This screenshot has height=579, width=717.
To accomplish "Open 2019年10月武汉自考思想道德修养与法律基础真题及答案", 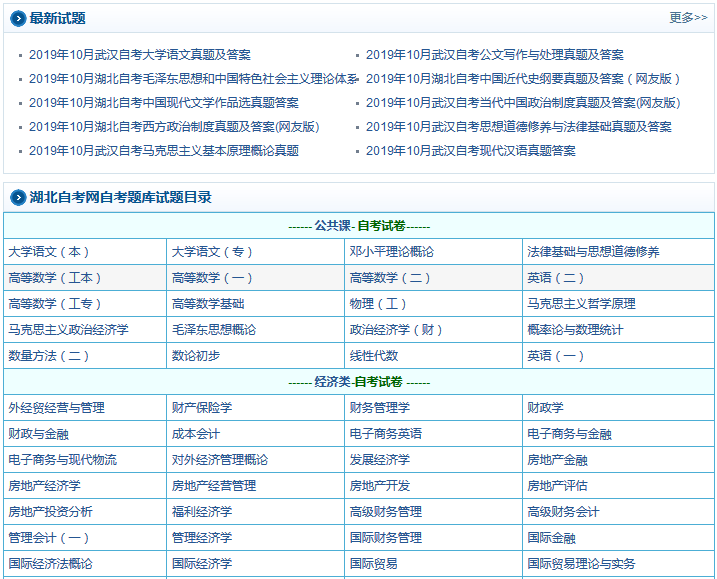I will tap(519, 127).
